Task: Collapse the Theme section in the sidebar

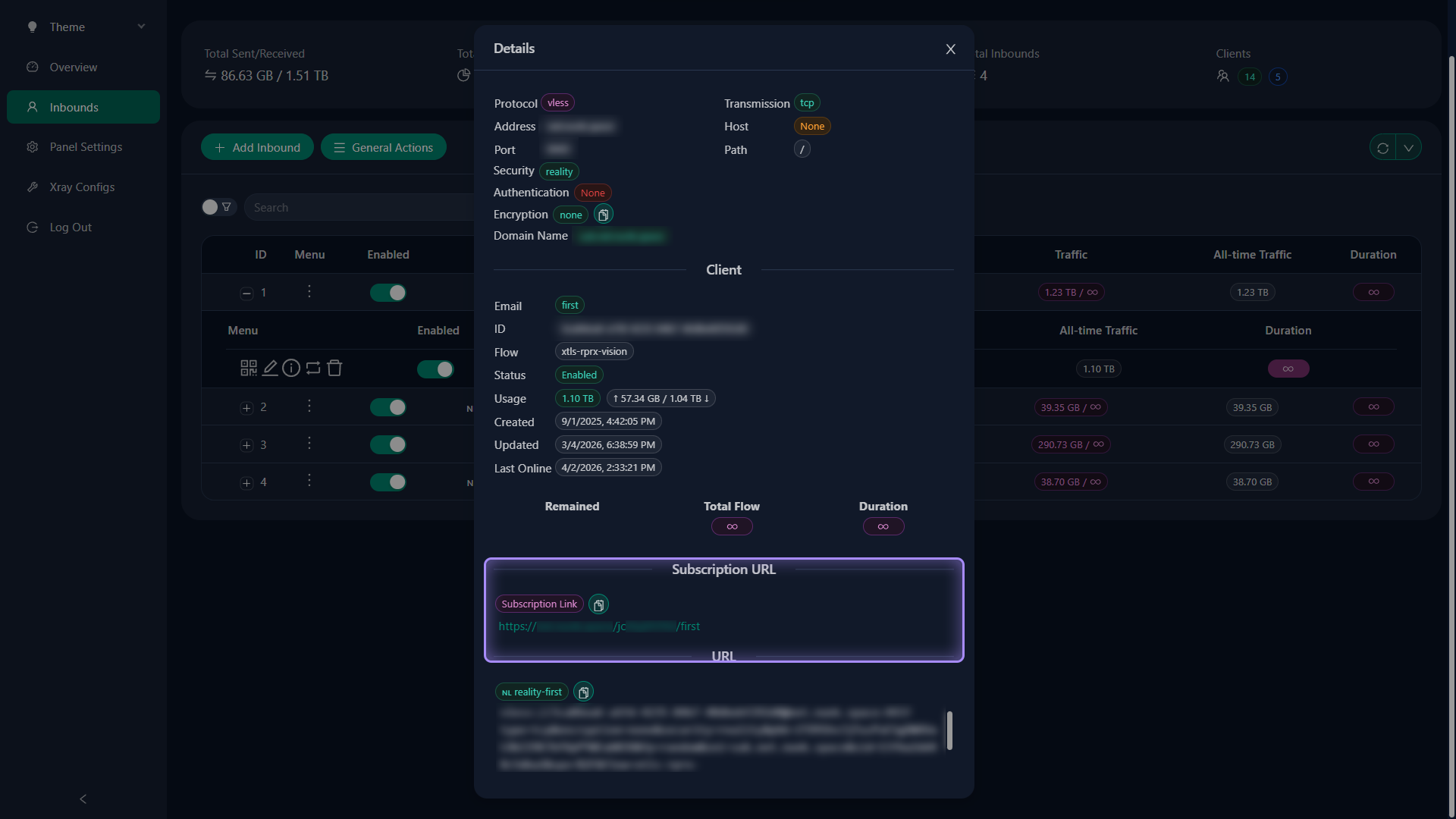Action: coord(141,26)
